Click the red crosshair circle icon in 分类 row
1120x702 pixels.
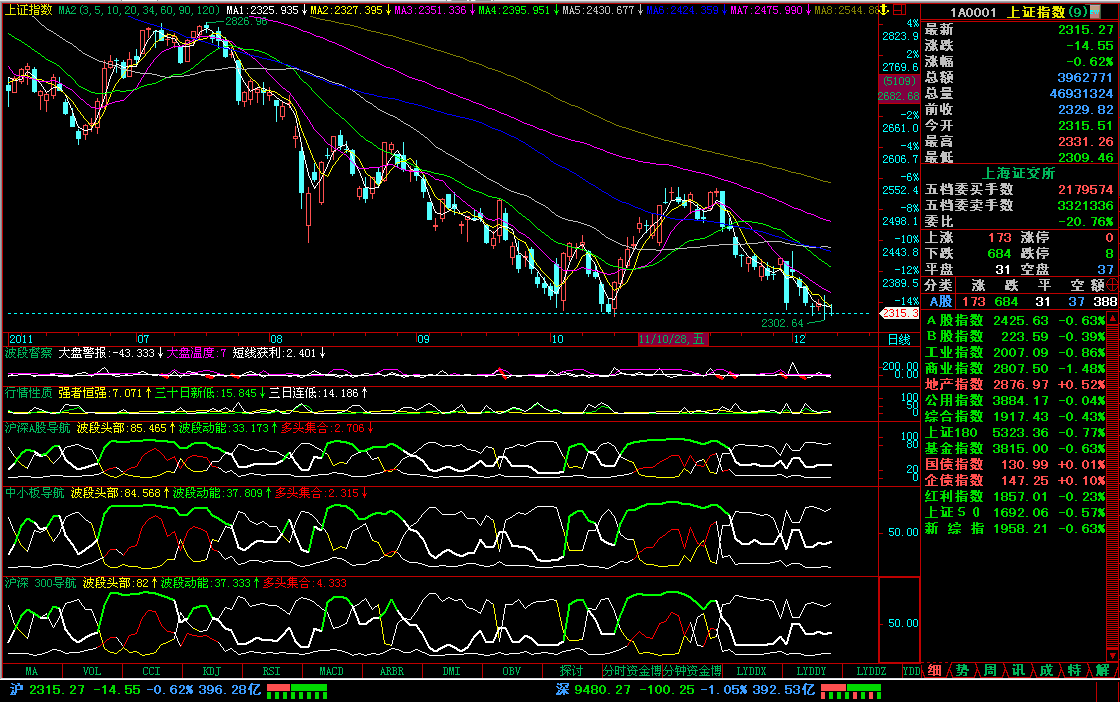pos(1111,285)
